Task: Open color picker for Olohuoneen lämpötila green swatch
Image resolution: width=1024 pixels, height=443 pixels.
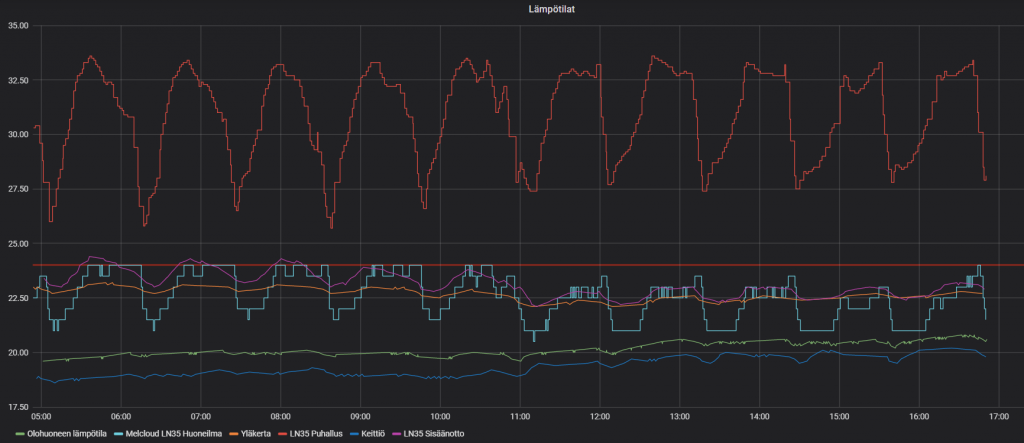Action: [12, 433]
